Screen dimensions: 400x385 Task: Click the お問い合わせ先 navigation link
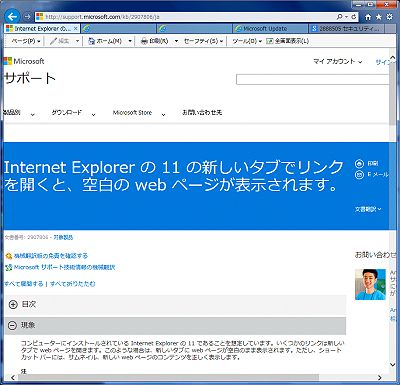[x=202, y=113]
